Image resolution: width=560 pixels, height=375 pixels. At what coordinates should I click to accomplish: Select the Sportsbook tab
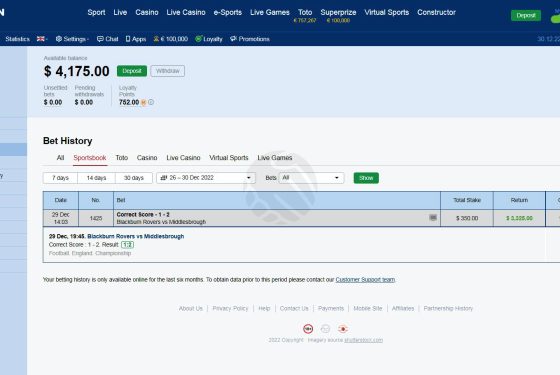[90, 158]
